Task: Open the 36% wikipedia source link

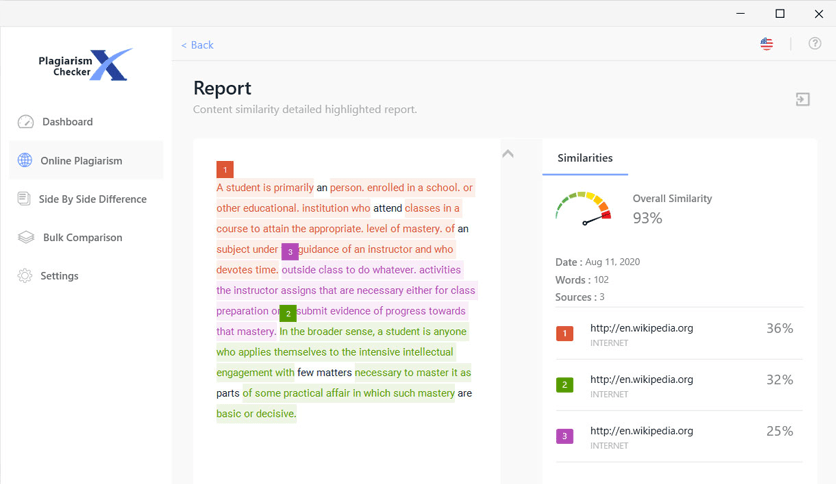Action: 641,328
